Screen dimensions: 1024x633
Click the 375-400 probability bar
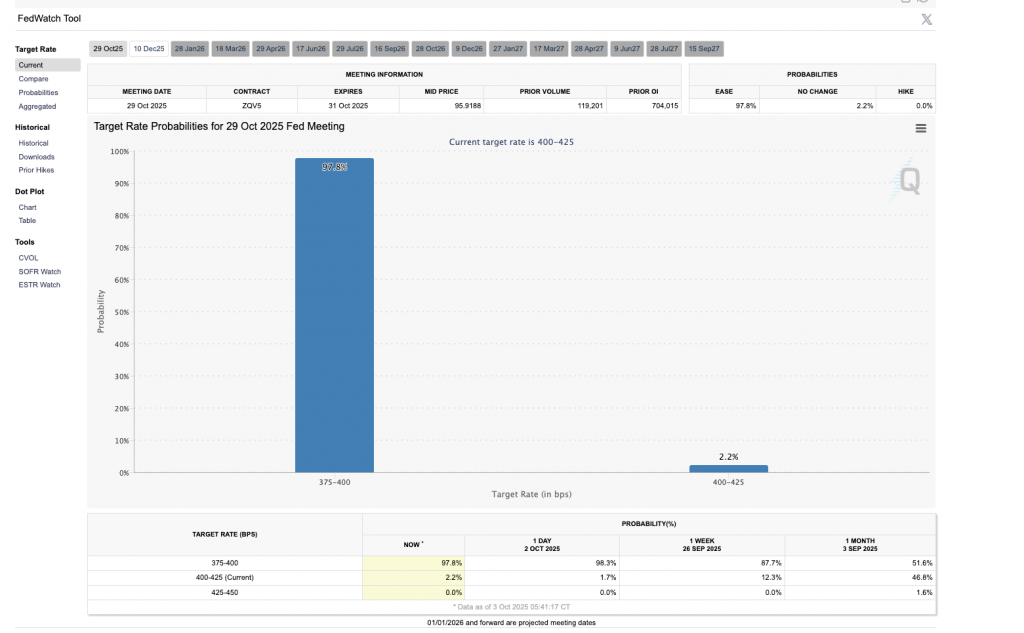(x=334, y=315)
